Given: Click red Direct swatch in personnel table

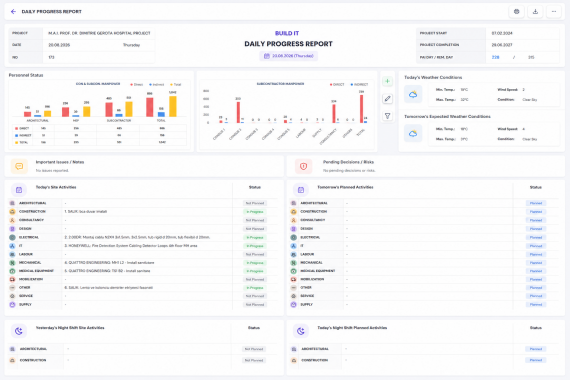Looking at the screenshot, I should tap(16, 128).
